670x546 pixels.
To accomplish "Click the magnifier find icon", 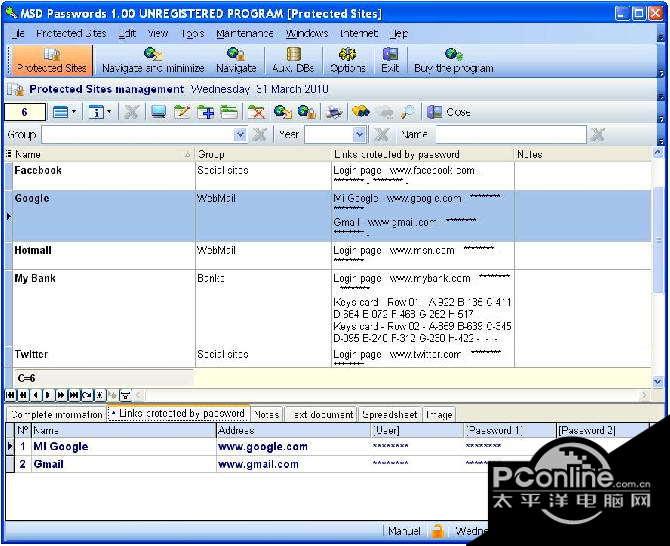I will (408, 112).
